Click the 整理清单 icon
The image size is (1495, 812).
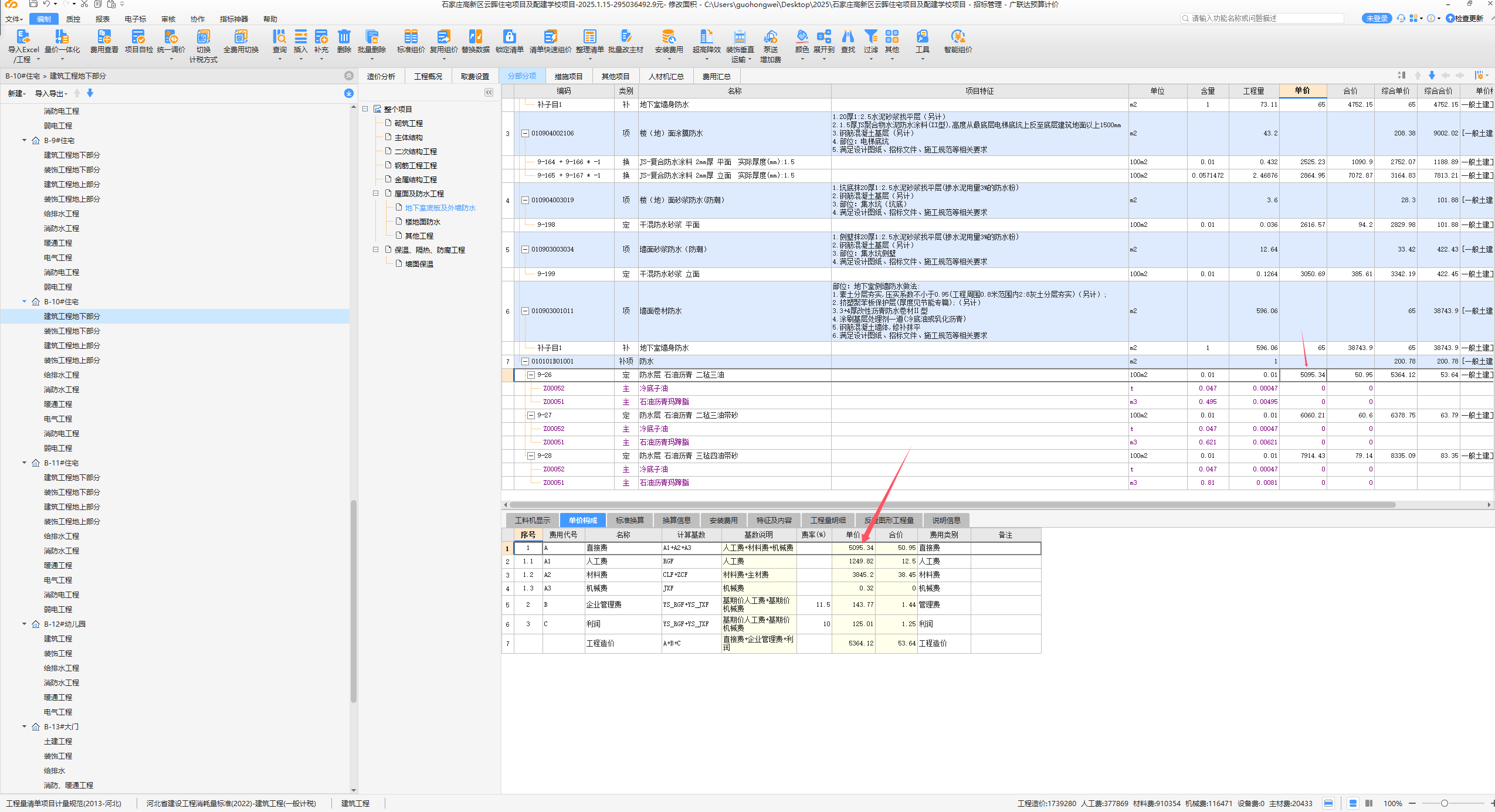pos(589,37)
